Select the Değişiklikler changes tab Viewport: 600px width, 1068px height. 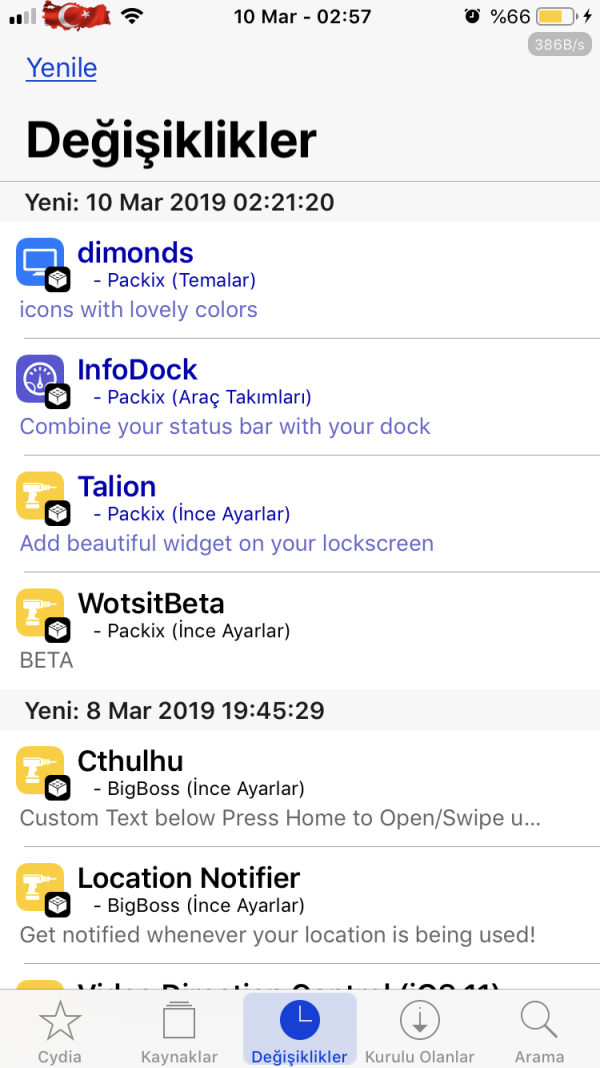point(299,1030)
